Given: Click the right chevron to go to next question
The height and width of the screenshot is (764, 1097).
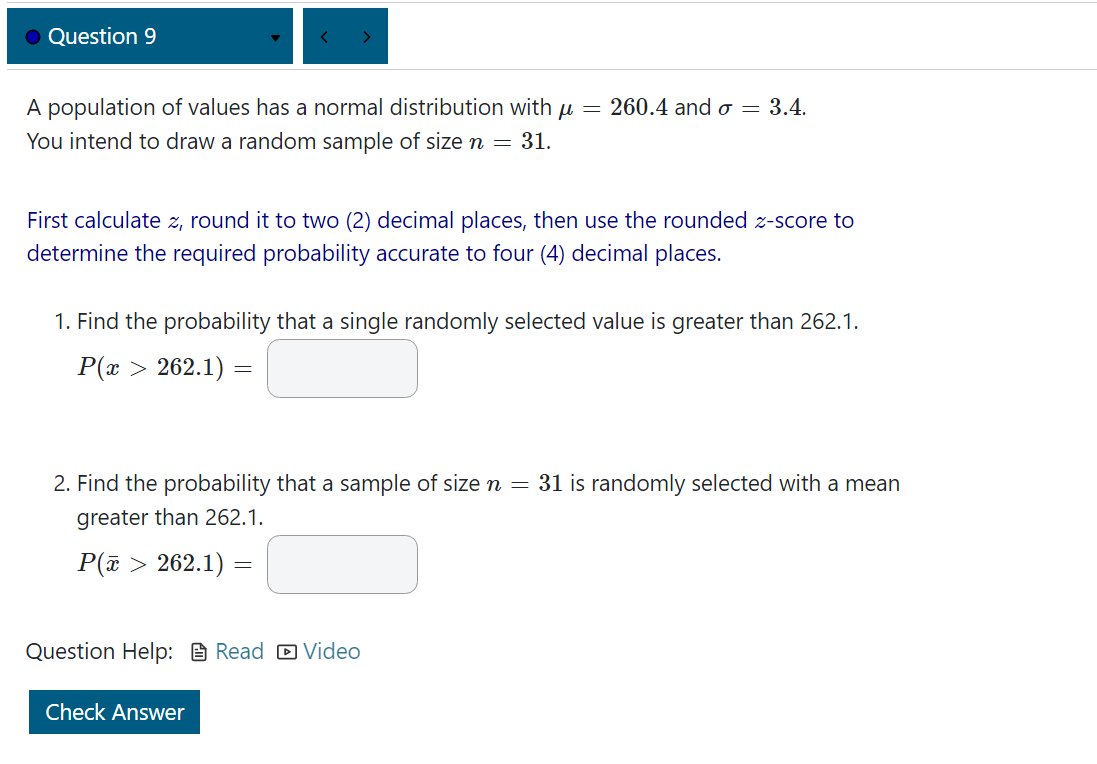Looking at the screenshot, I should click(x=367, y=36).
